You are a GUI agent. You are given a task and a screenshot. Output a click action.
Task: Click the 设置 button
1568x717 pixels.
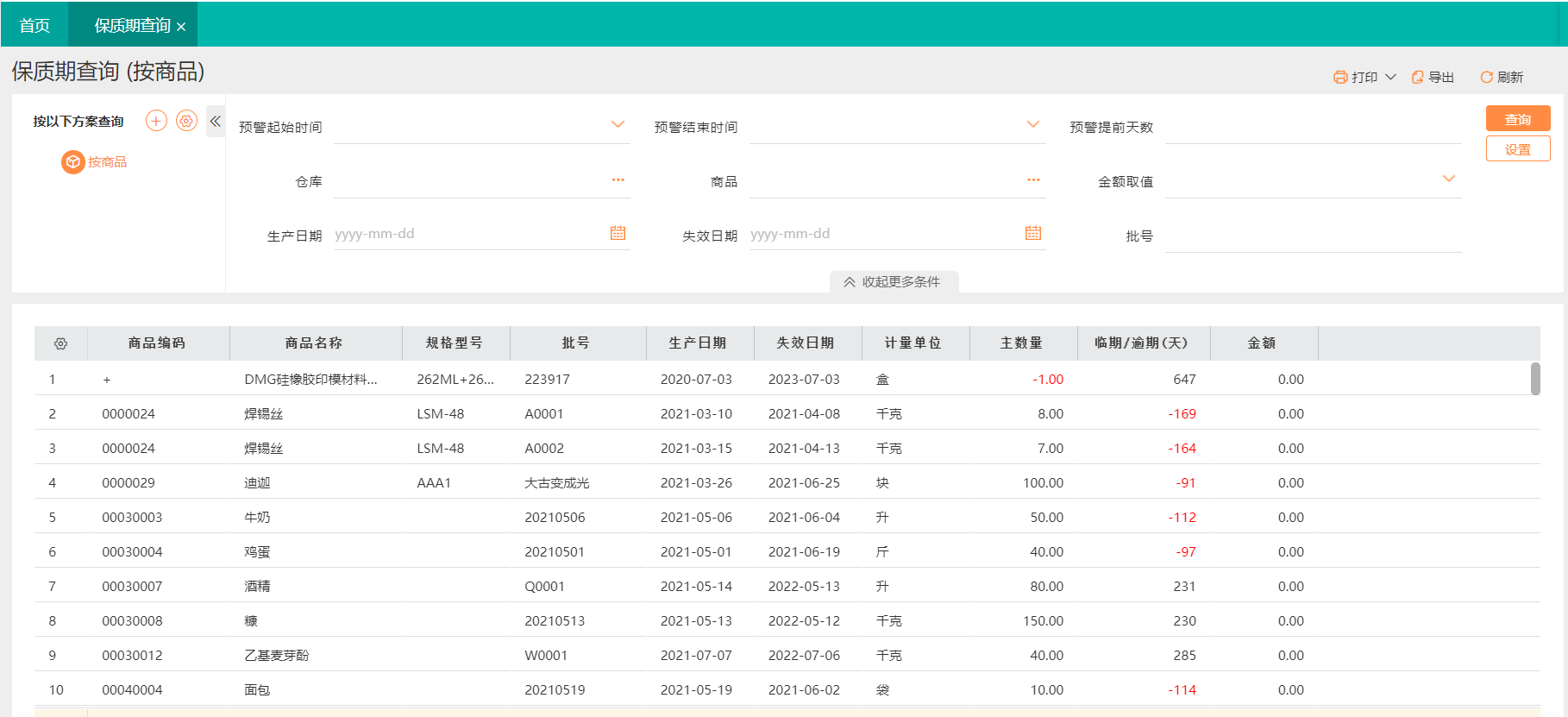1517,149
